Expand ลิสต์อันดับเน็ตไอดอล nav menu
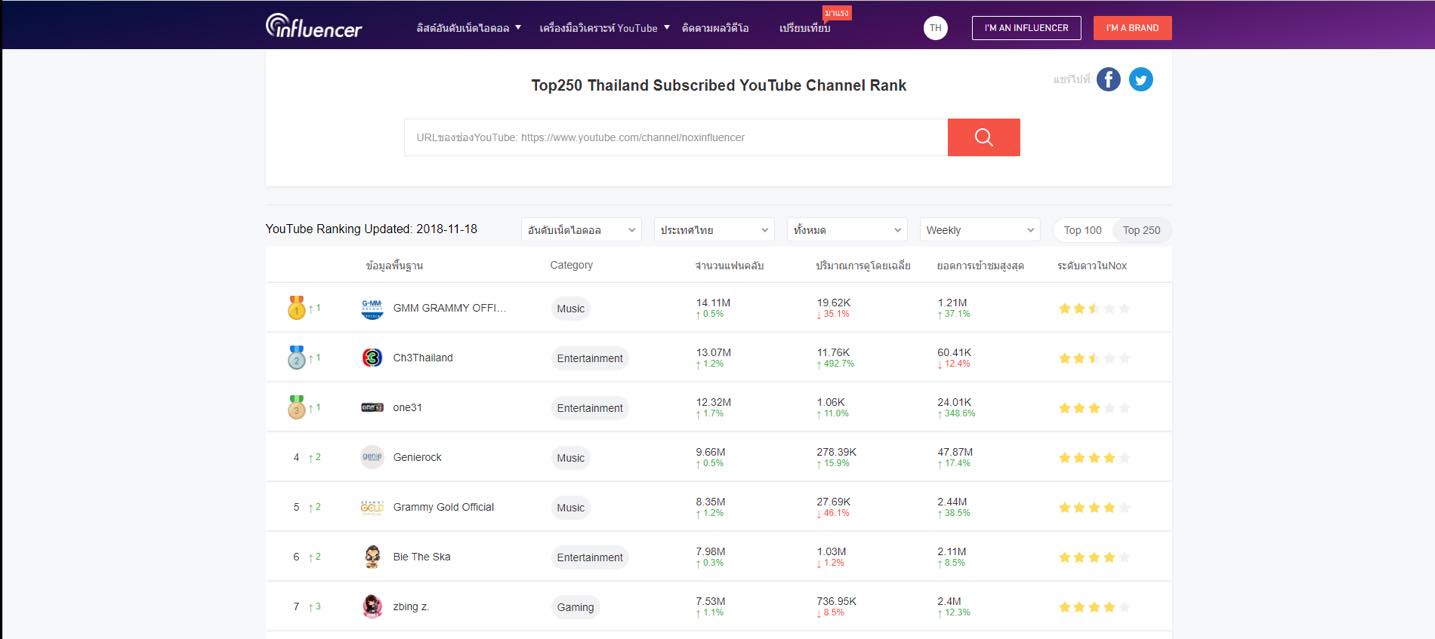 point(469,28)
